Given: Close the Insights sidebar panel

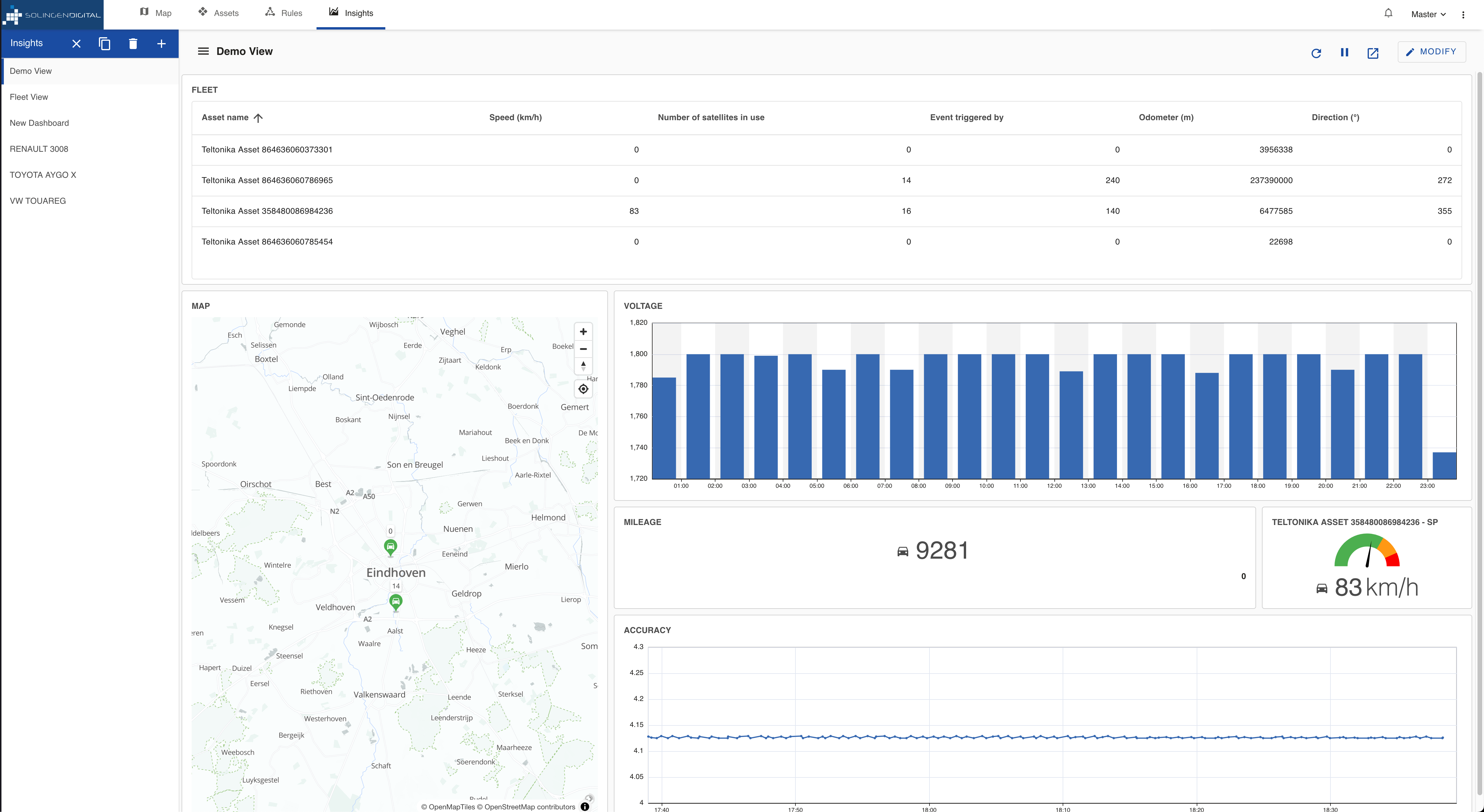Looking at the screenshot, I should tap(76, 44).
